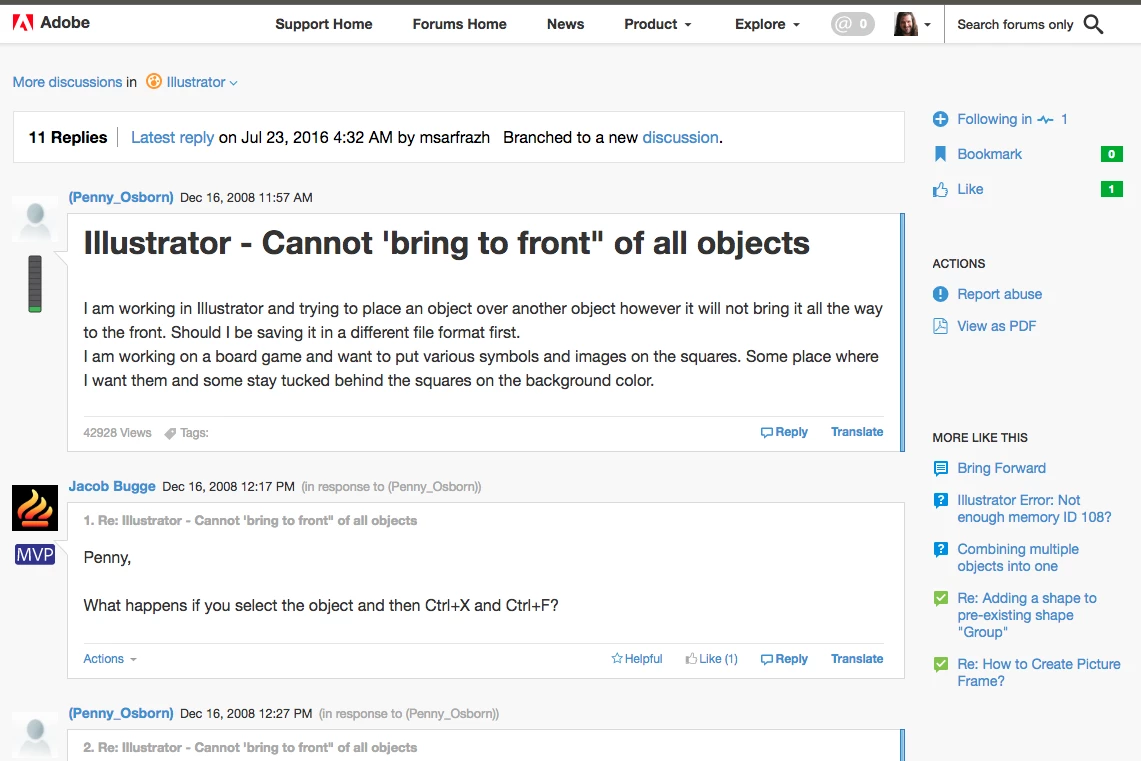The image size is (1141, 761).
Task: Click the '42928 Views' text
Action: pyautogui.click(x=117, y=433)
